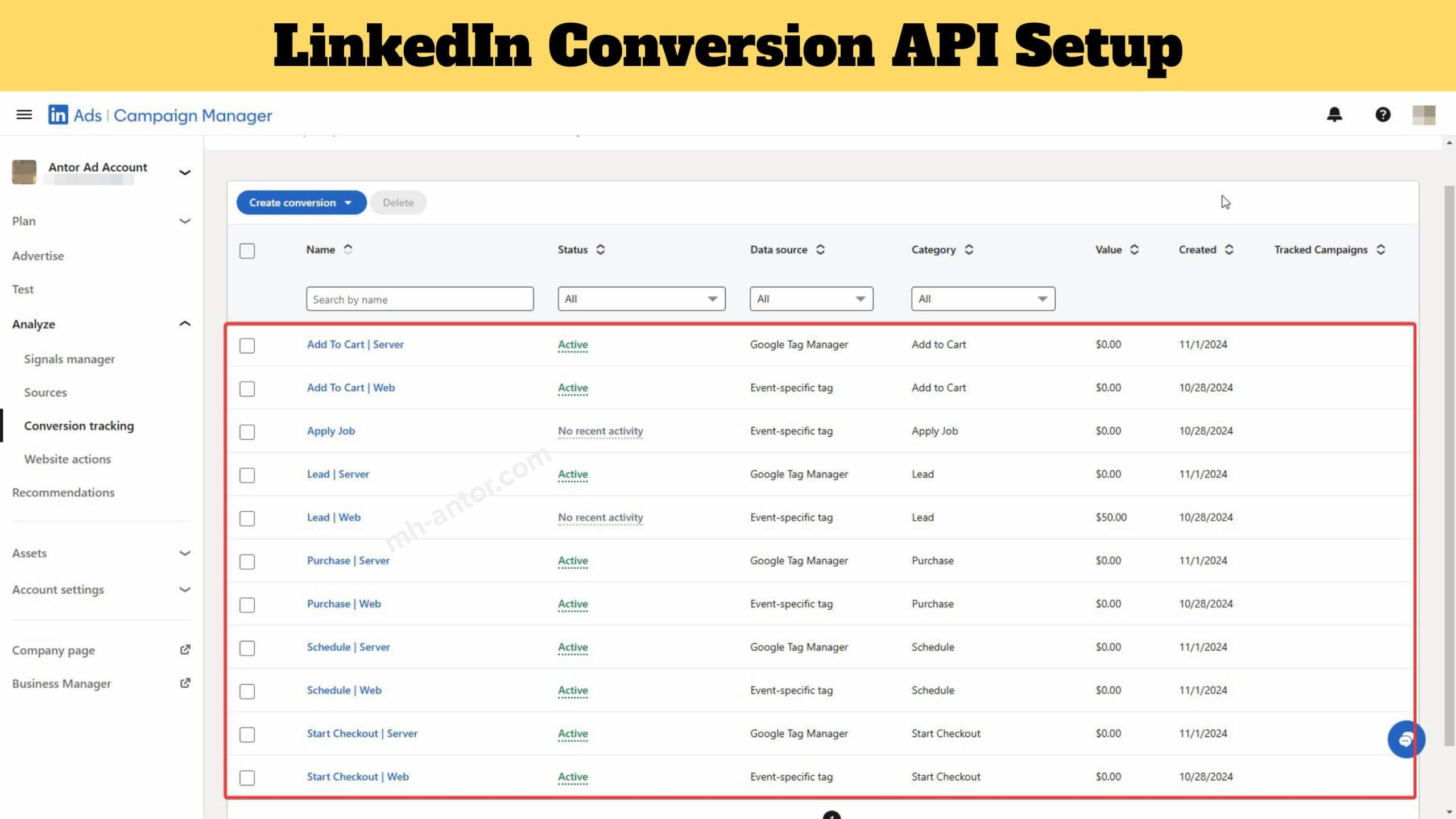Click Active status for Purchase | Web
Viewport: 1456px width, 819px height.
click(573, 604)
